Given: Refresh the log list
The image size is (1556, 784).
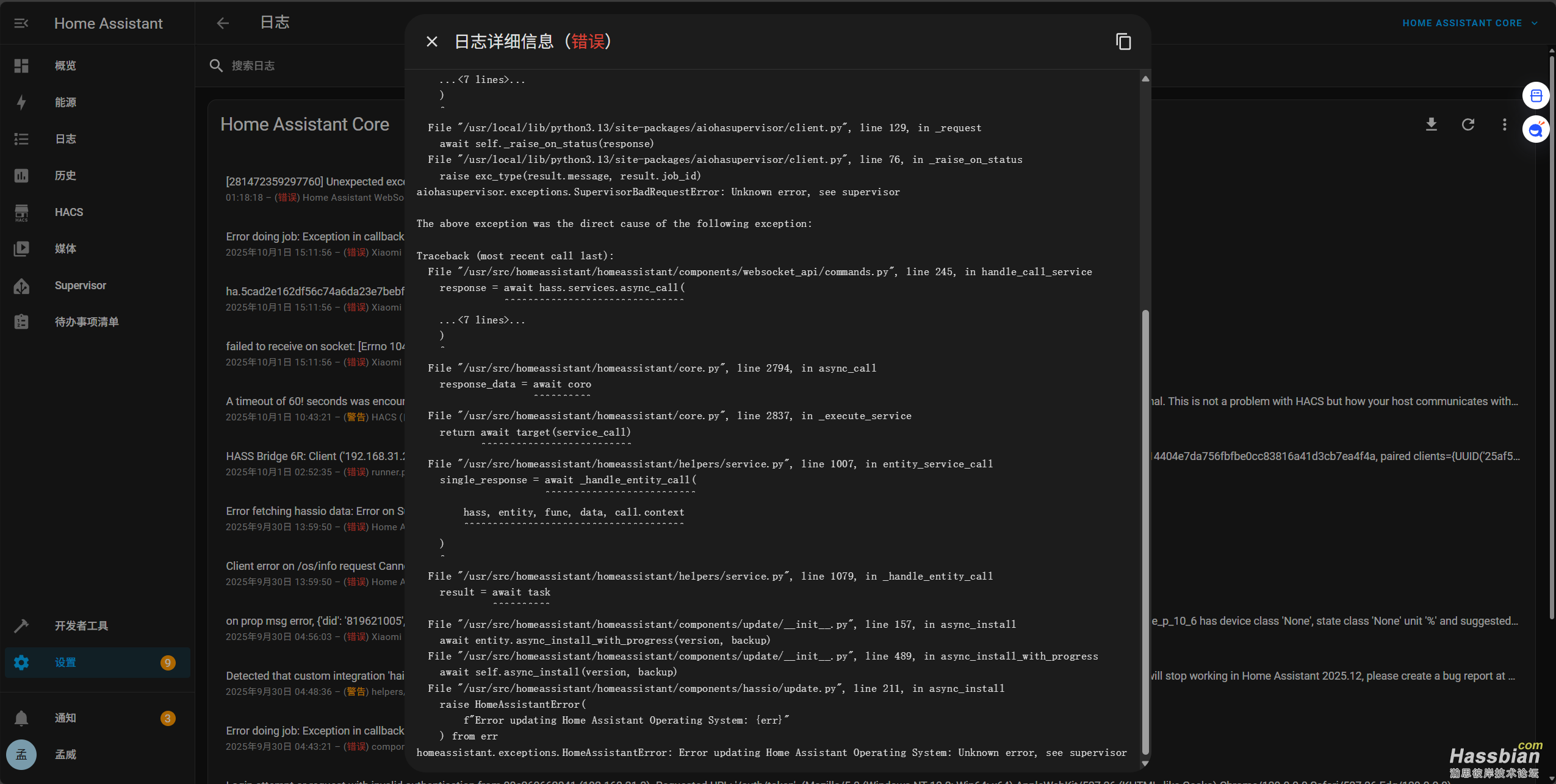Looking at the screenshot, I should [1468, 124].
